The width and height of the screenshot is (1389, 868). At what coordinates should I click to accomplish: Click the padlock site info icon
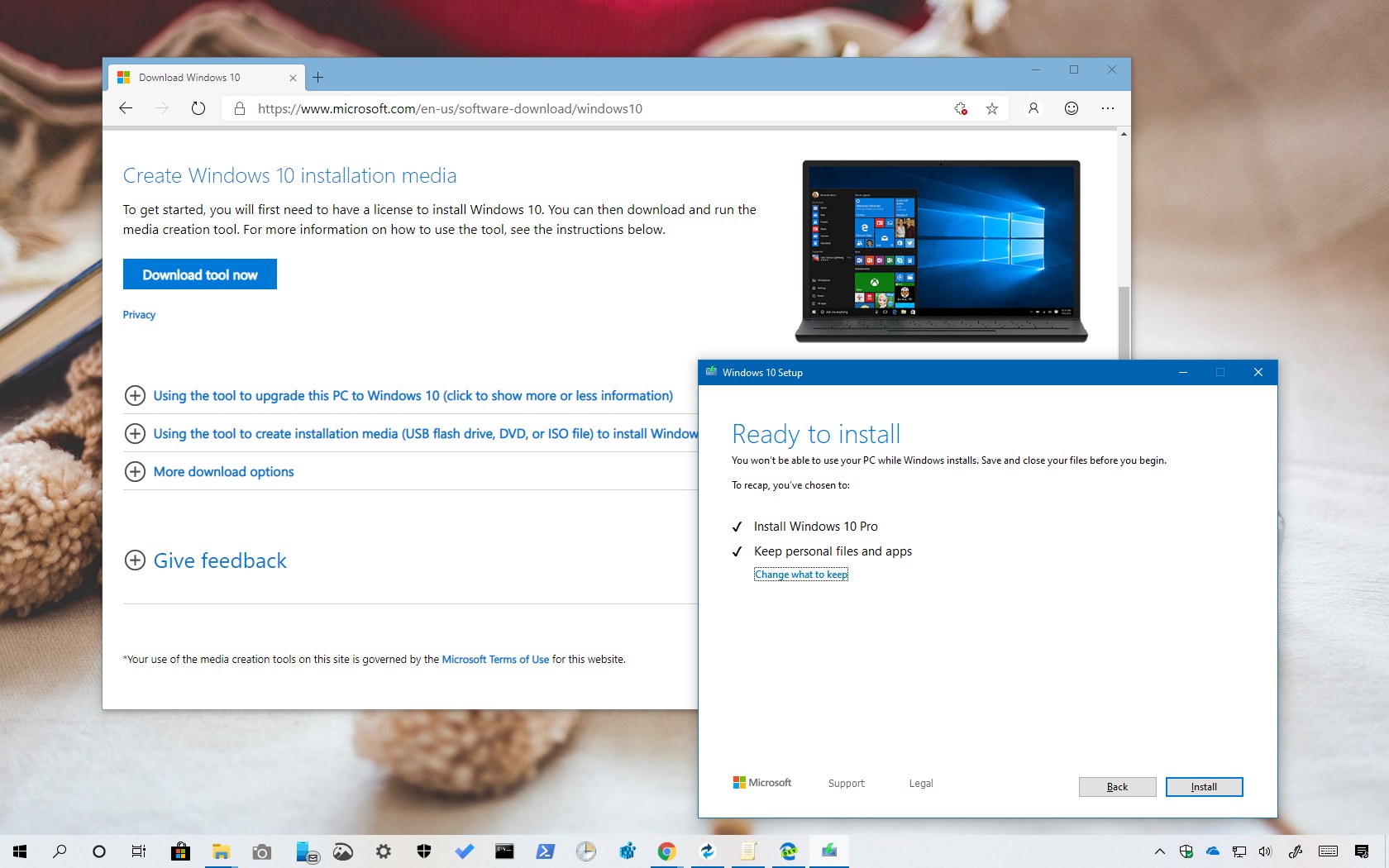click(240, 108)
